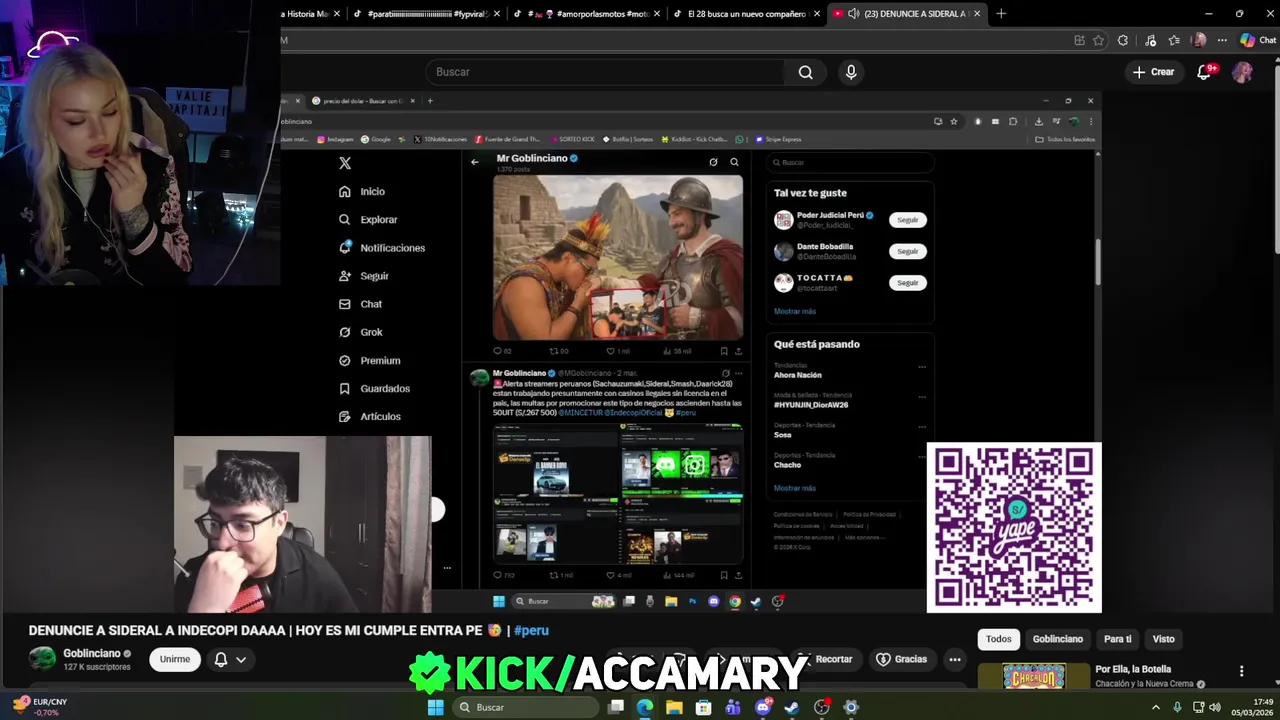This screenshot has height=720, width=1280.
Task: Click 'Mostrar más' under Qué está pasando
Action: [794, 488]
